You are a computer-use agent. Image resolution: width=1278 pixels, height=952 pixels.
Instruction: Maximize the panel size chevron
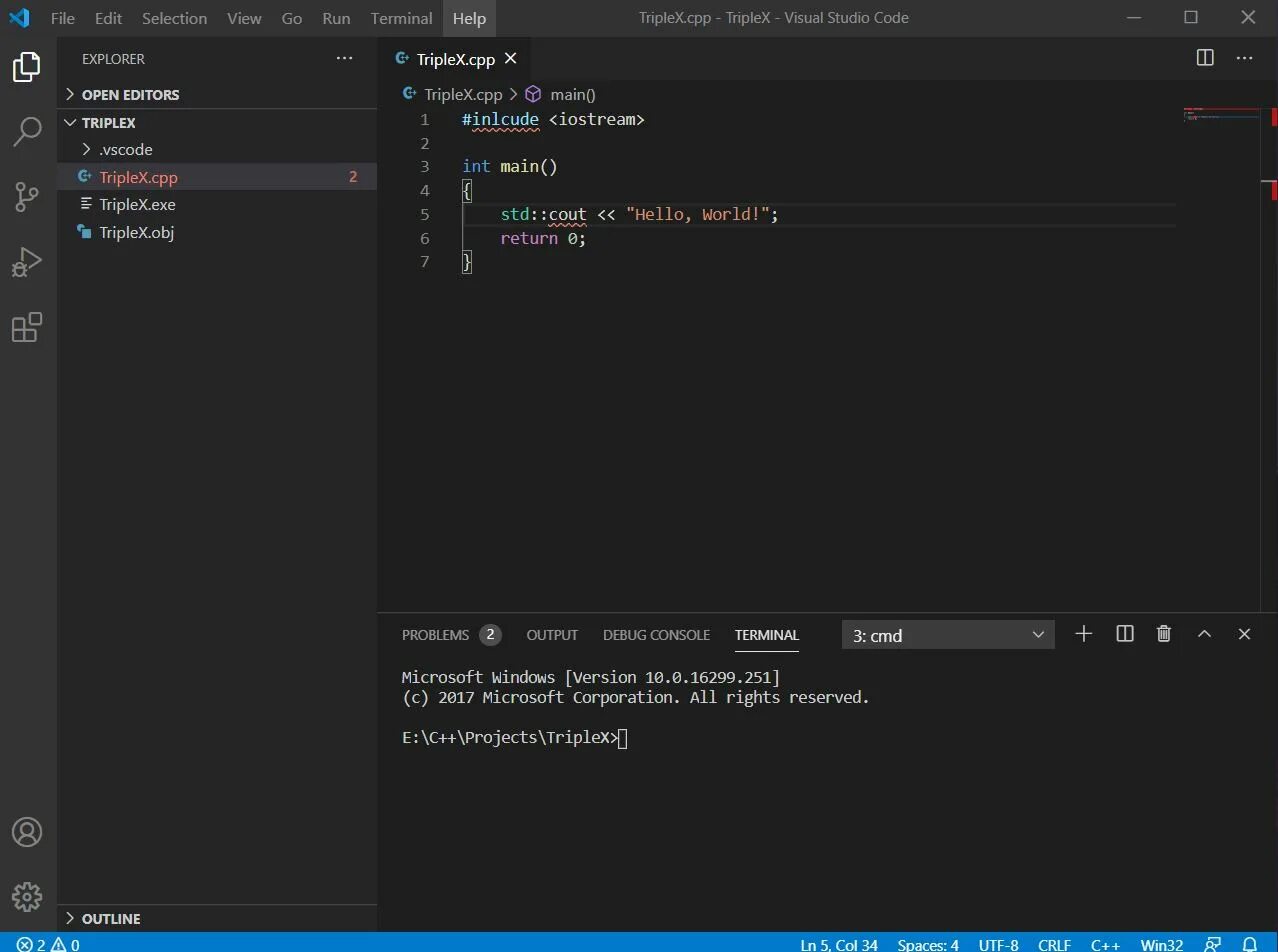pyautogui.click(x=1205, y=634)
